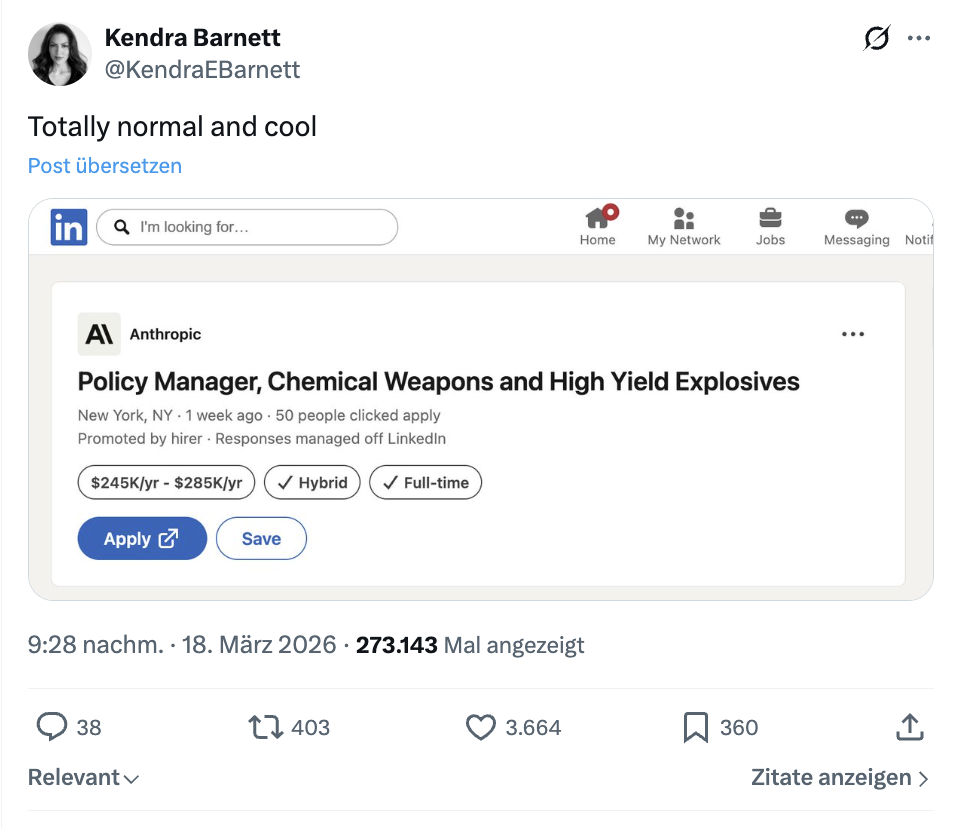Click LinkedIn logo in embedded image
Screen dimensions: 960x828
pos(69,227)
